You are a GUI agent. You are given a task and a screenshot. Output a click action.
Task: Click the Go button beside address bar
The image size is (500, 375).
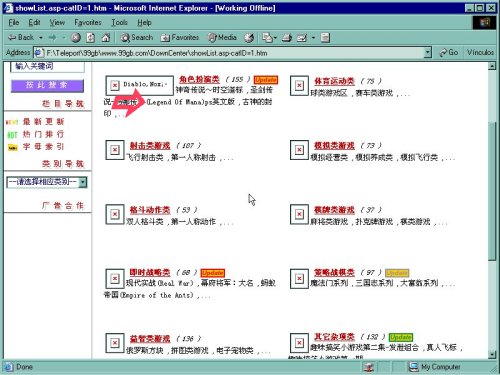point(449,52)
